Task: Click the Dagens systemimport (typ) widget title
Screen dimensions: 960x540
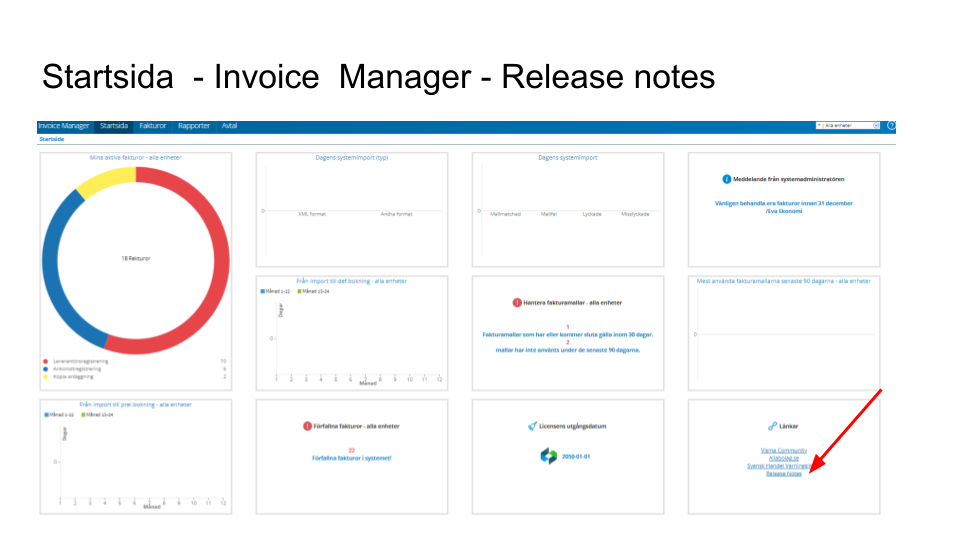Action: click(x=351, y=158)
